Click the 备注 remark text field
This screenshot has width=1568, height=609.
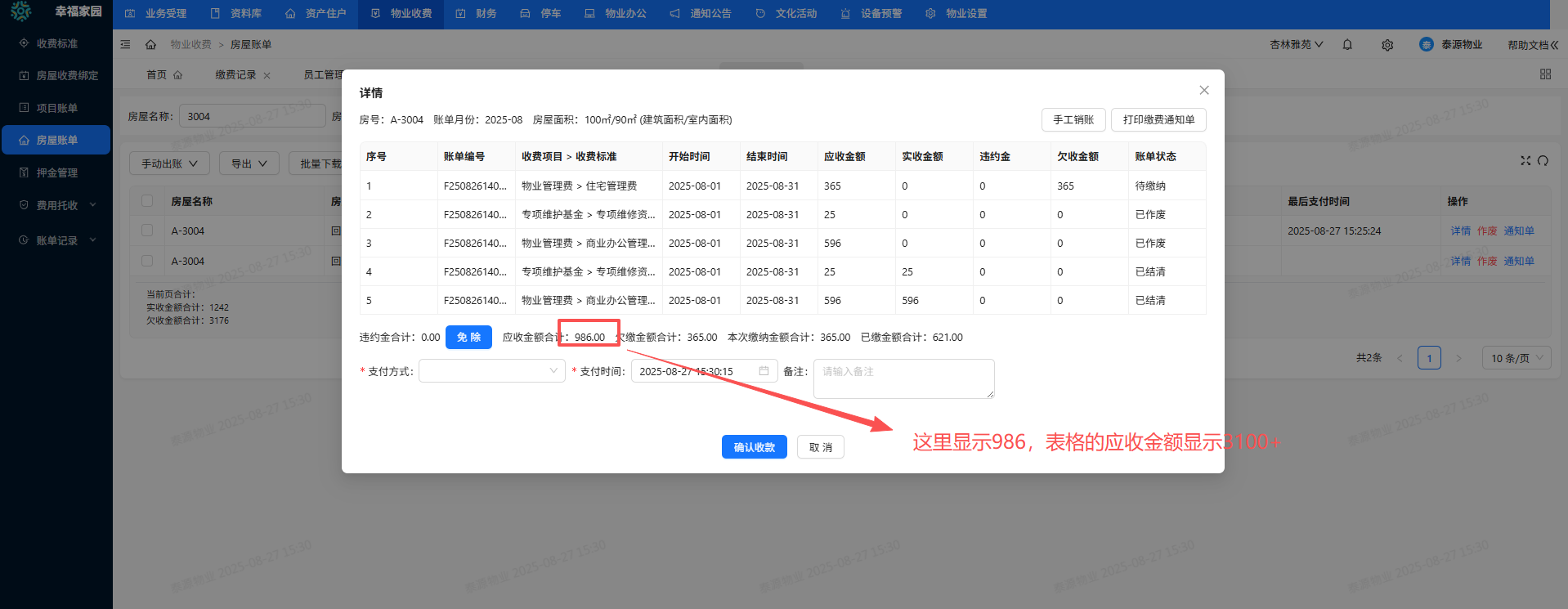pyautogui.click(x=903, y=378)
